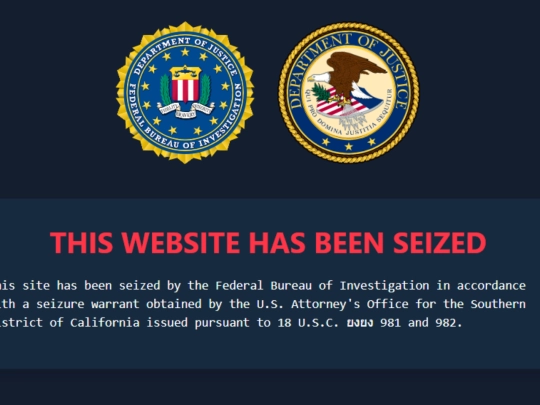Click the FBI seal emblem
Viewport: 540px width, 405px height.
click(185, 93)
